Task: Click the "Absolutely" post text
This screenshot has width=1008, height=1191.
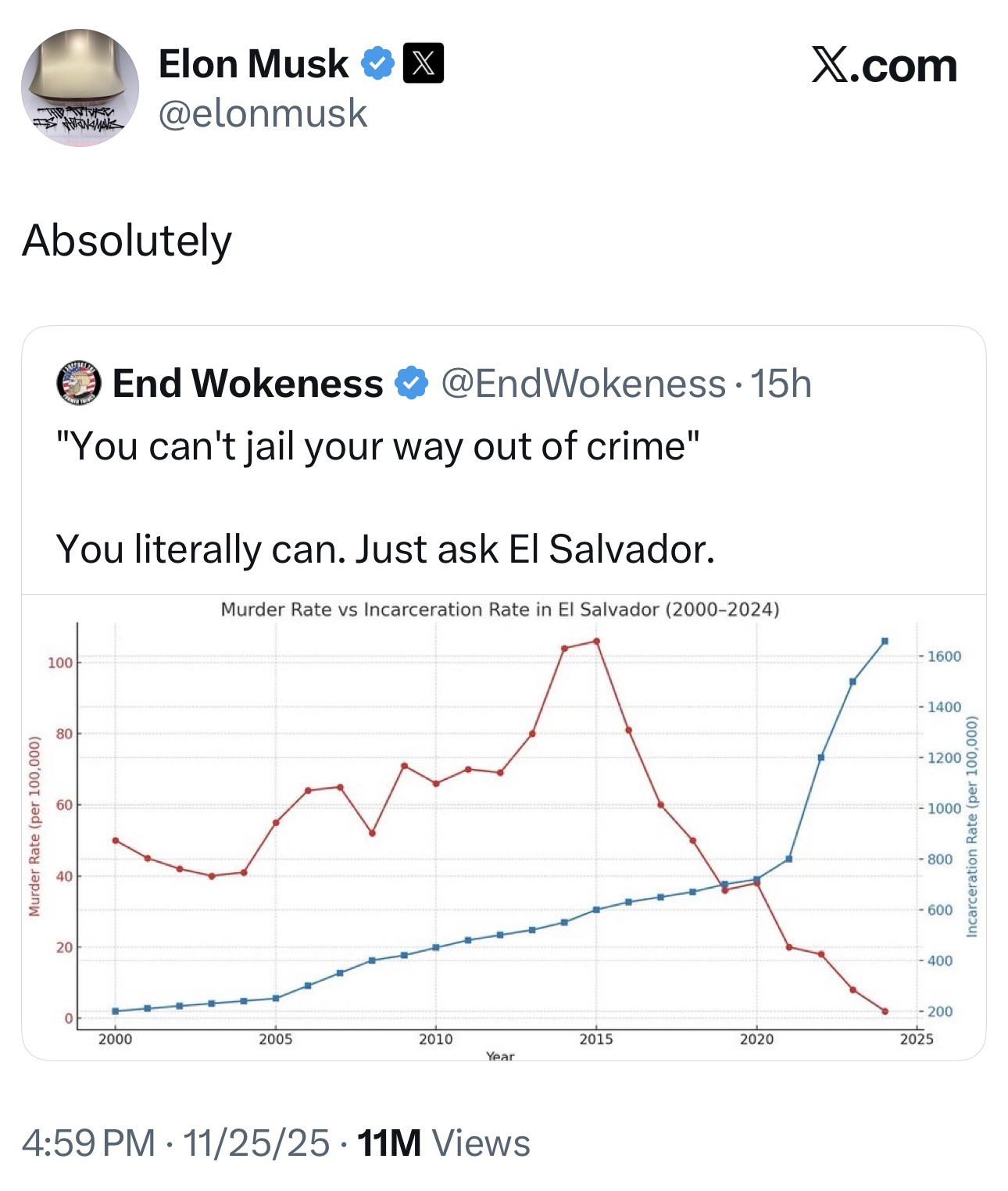Action: pyautogui.click(x=127, y=240)
